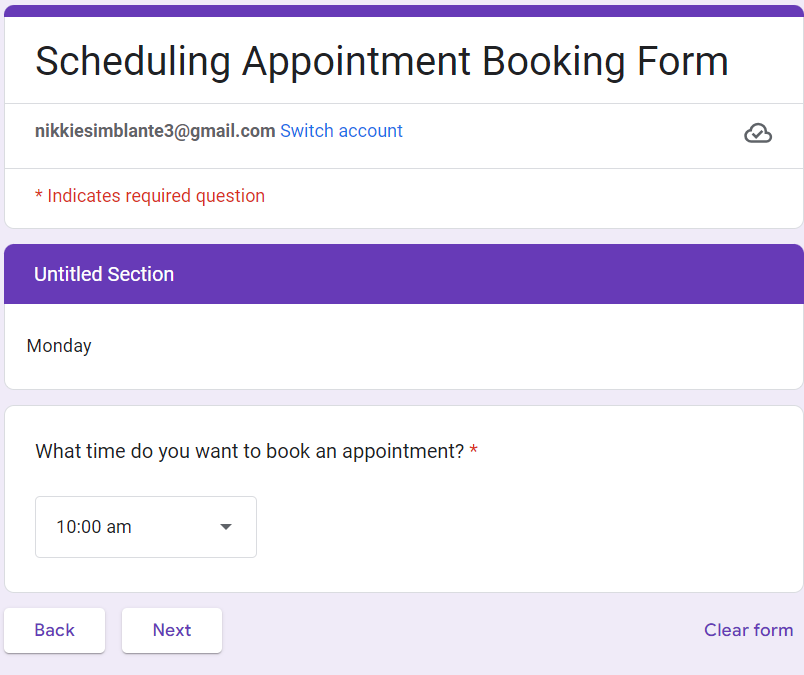This screenshot has height=675, width=804.
Task: Click the Monday section description
Action: 59,346
